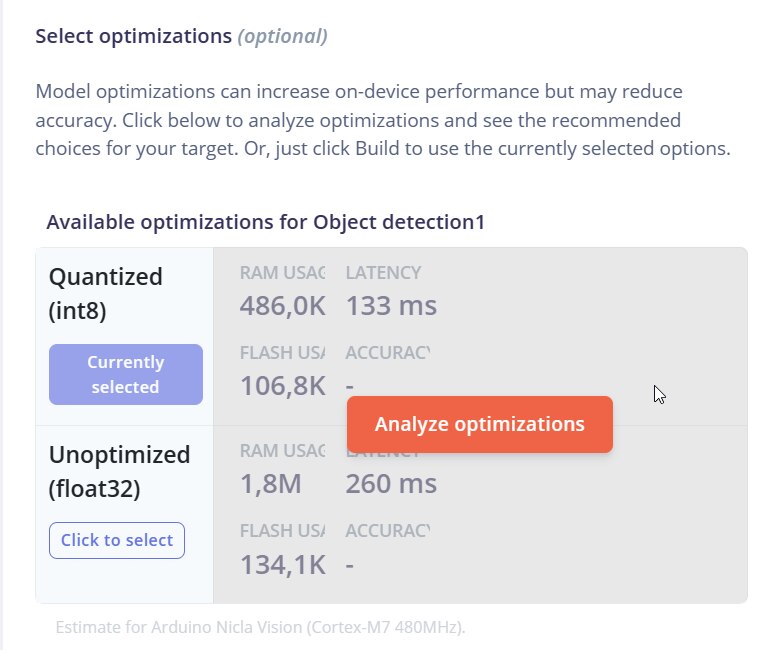Click the unoptimized row ACCURACY header label
Screen dimensions: 760x650
[387, 531]
